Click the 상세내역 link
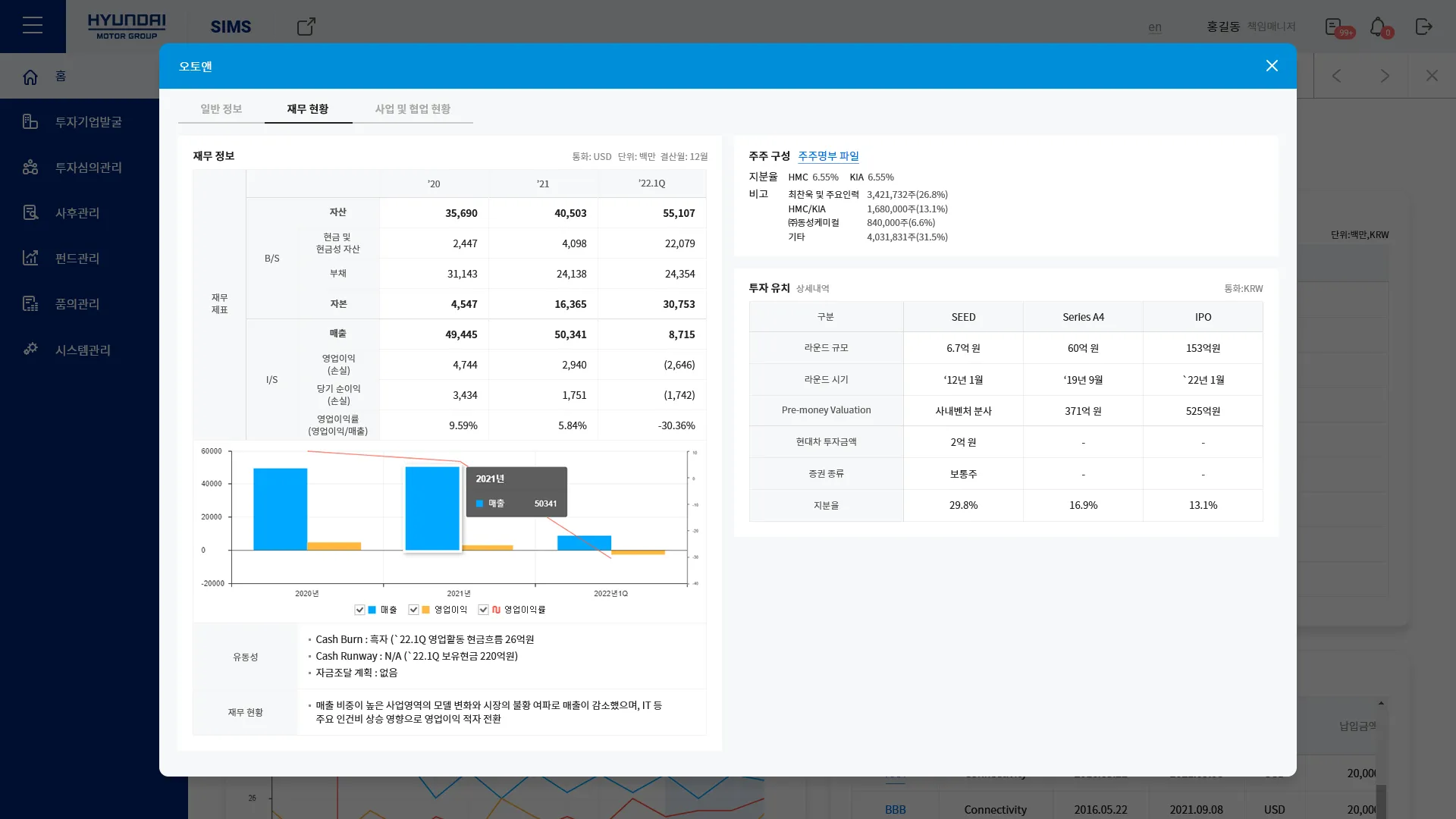 tap(813, 288)
